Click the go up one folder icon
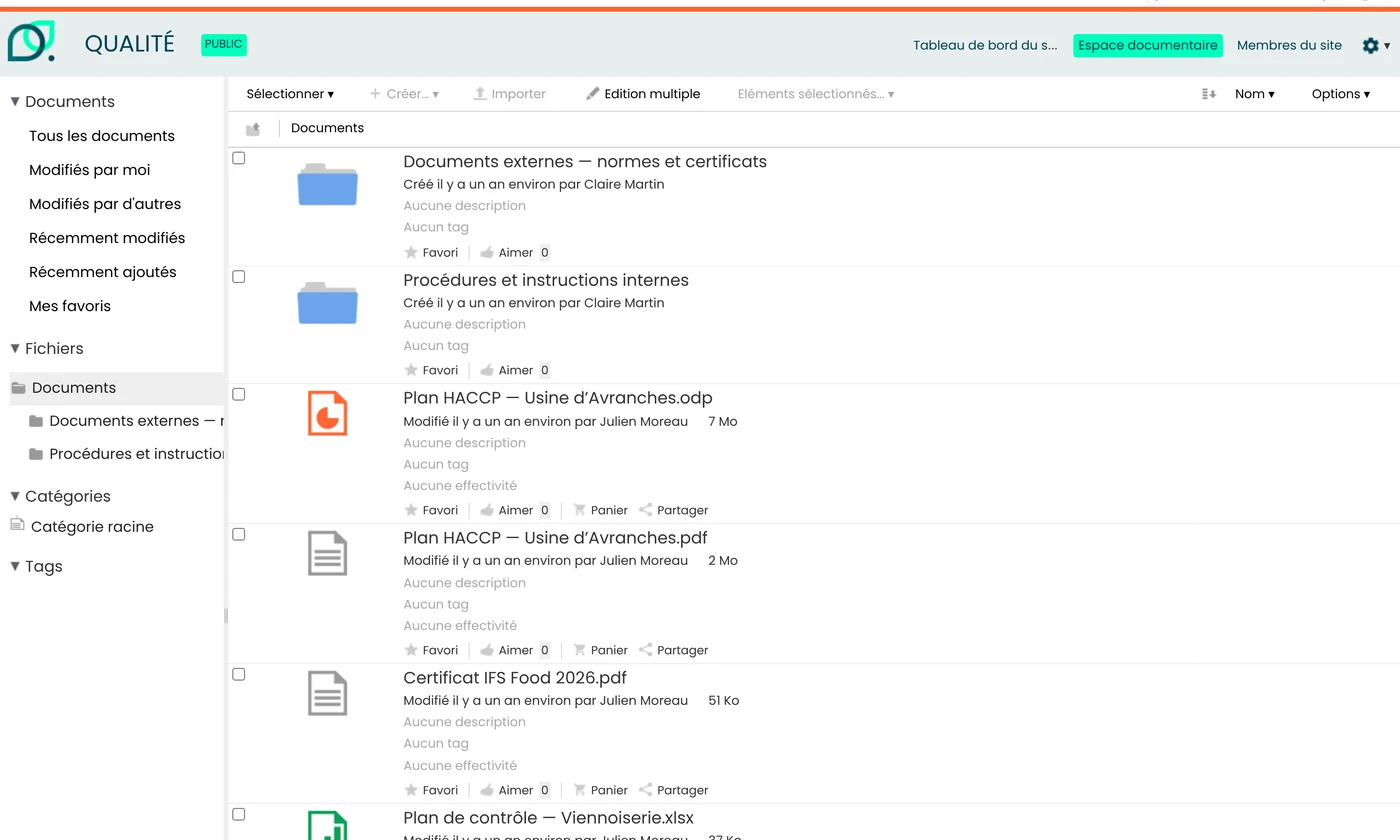 click(253, 129)
